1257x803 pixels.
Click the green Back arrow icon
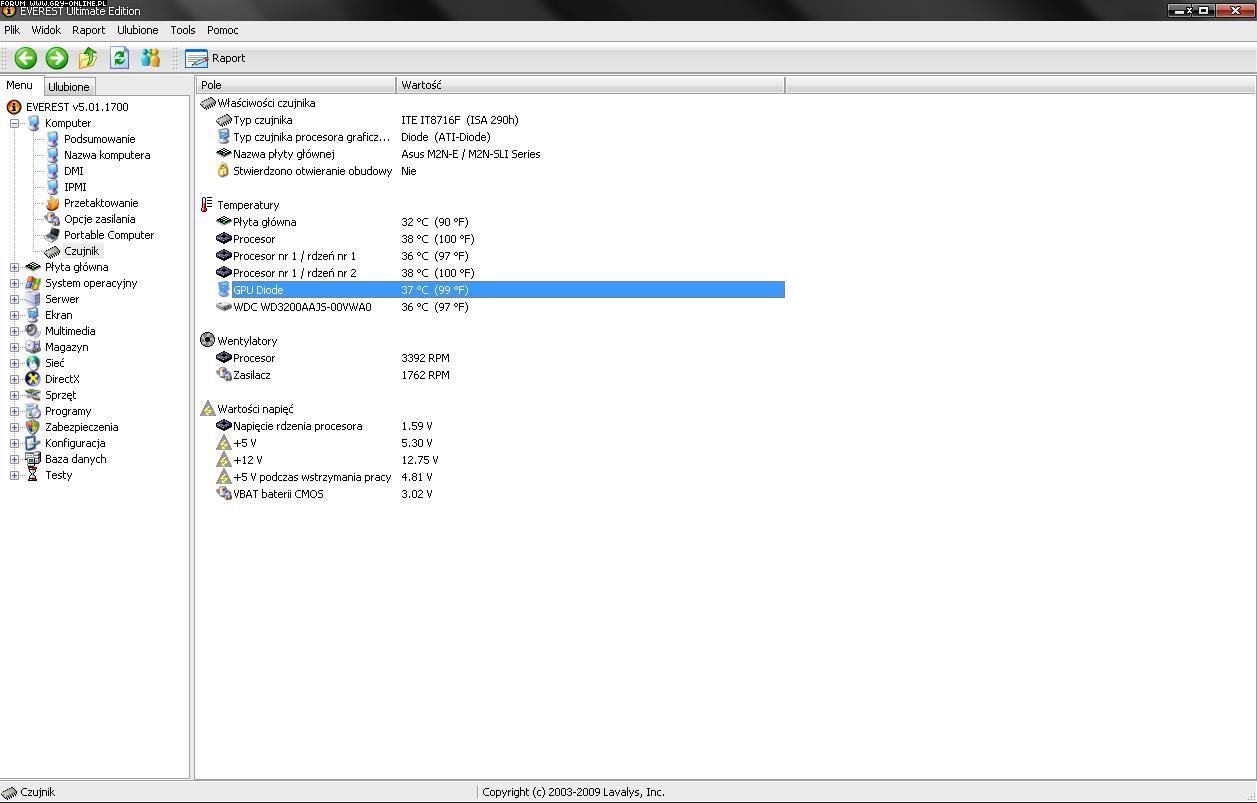pos(26,58)
